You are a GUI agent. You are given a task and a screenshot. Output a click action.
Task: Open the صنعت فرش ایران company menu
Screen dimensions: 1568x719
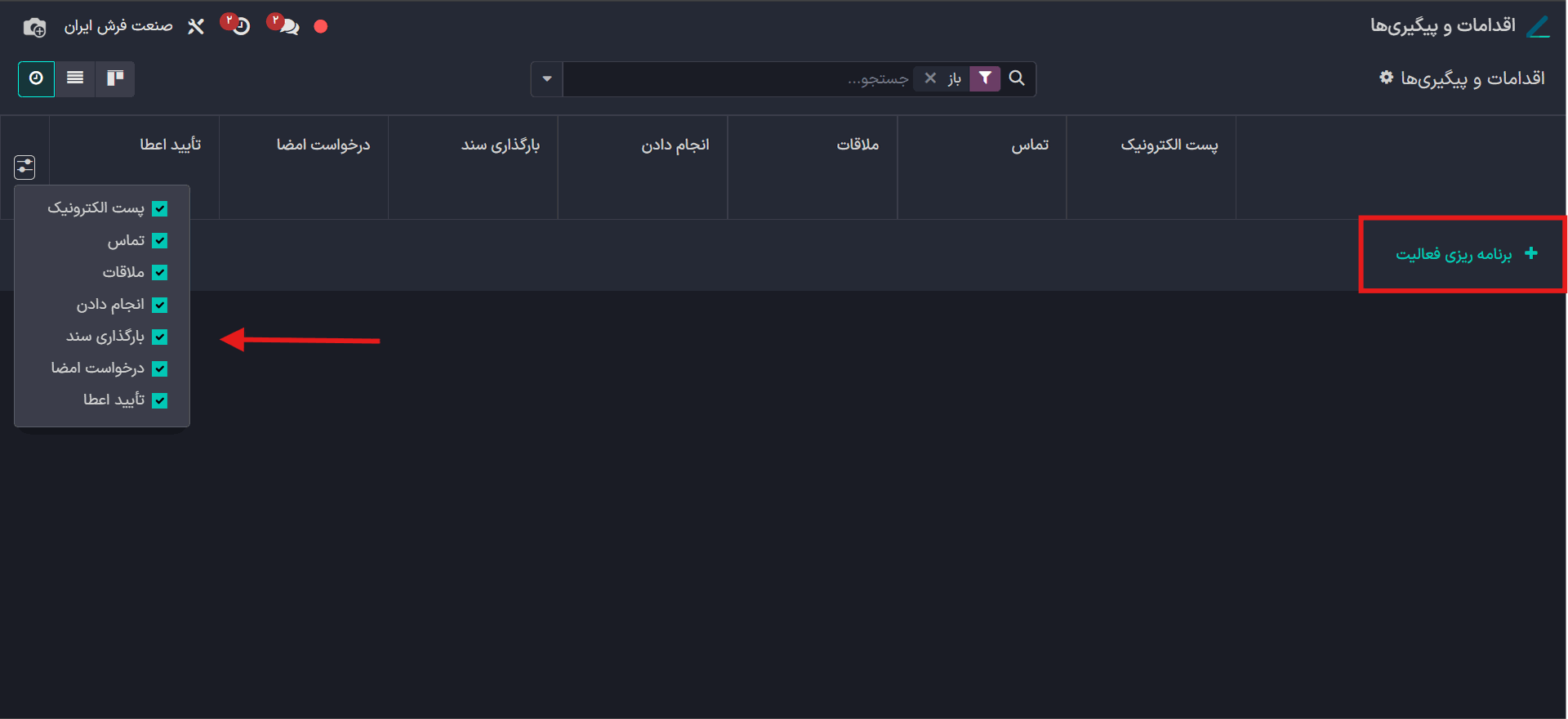(x=118, y=26)
